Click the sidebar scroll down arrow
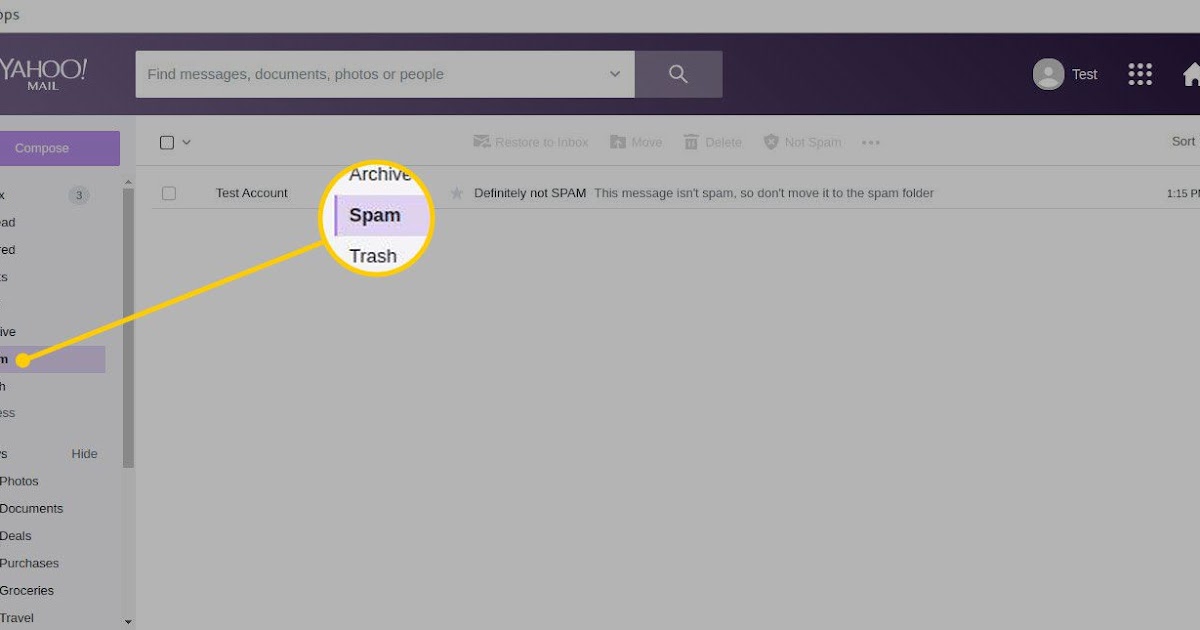1200x630 pixels. (127, 621)
